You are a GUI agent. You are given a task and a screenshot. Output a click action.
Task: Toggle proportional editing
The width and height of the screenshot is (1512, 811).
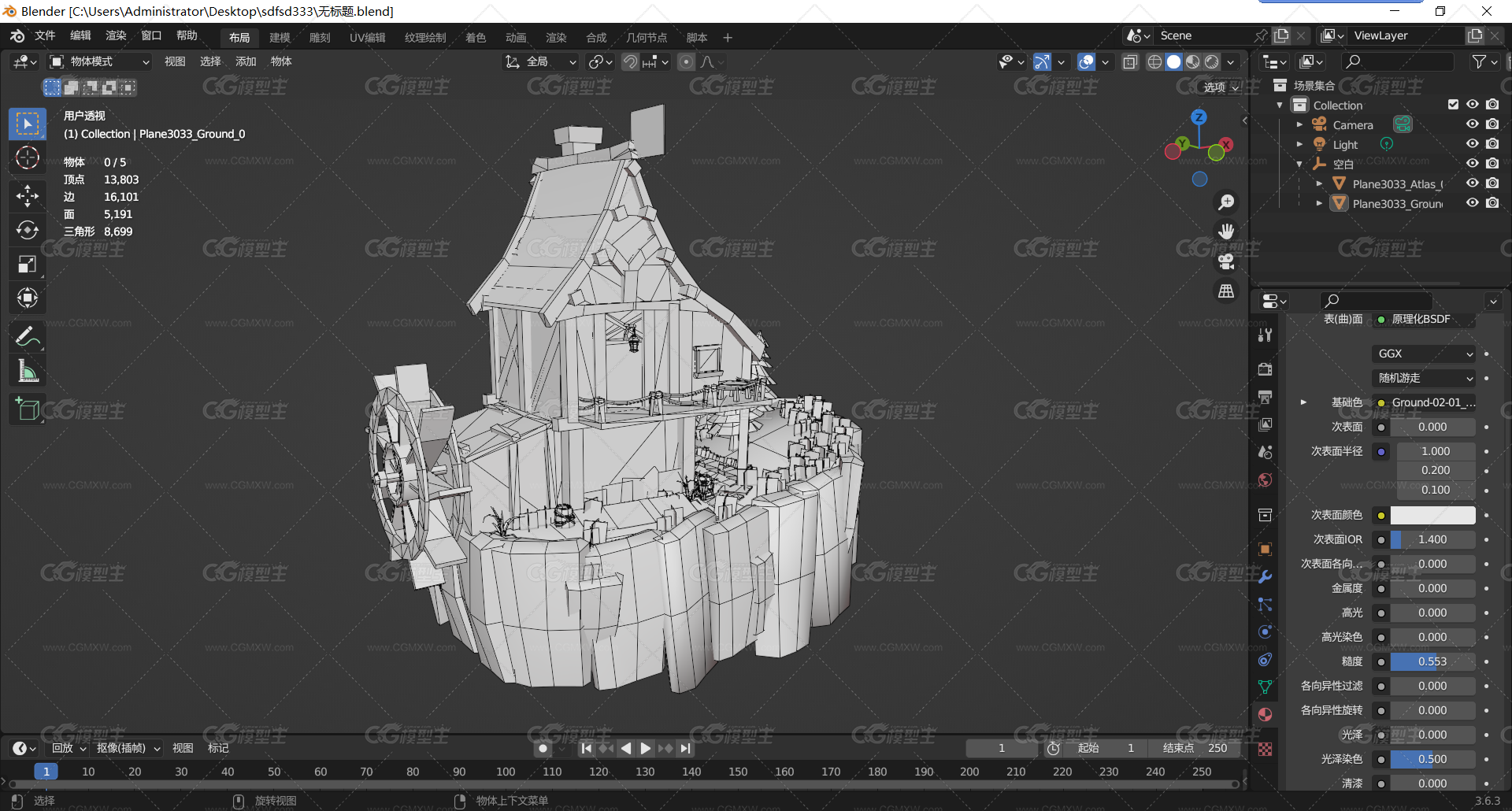(x=686, y=61)
